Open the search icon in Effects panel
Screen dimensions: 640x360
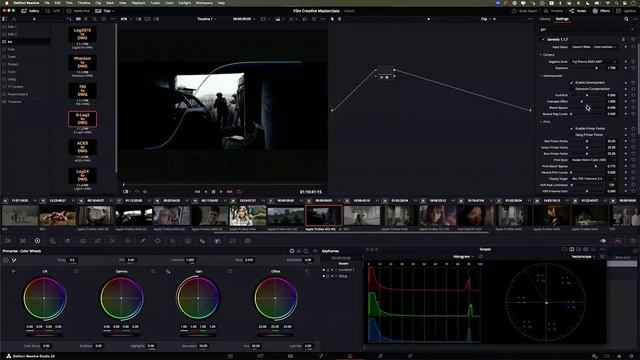point(626,19)
